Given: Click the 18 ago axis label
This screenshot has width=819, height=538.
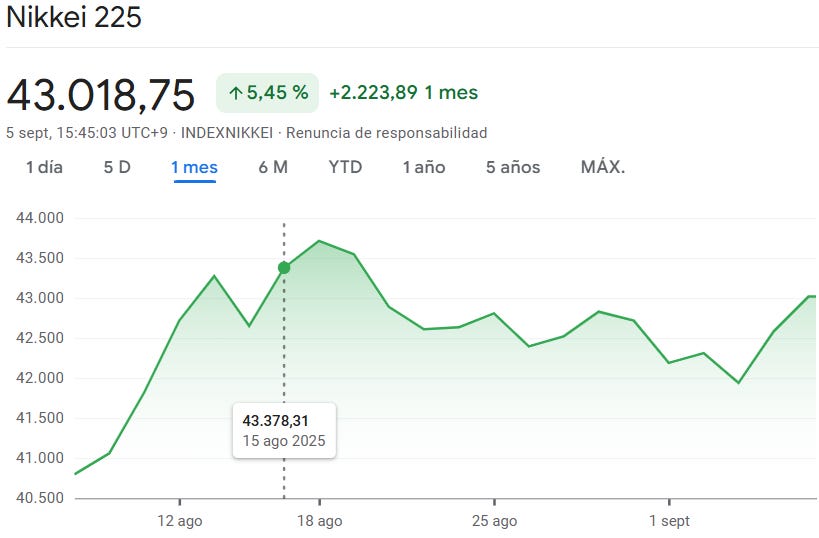Looking at the screenshot, I should click(320, 521).
